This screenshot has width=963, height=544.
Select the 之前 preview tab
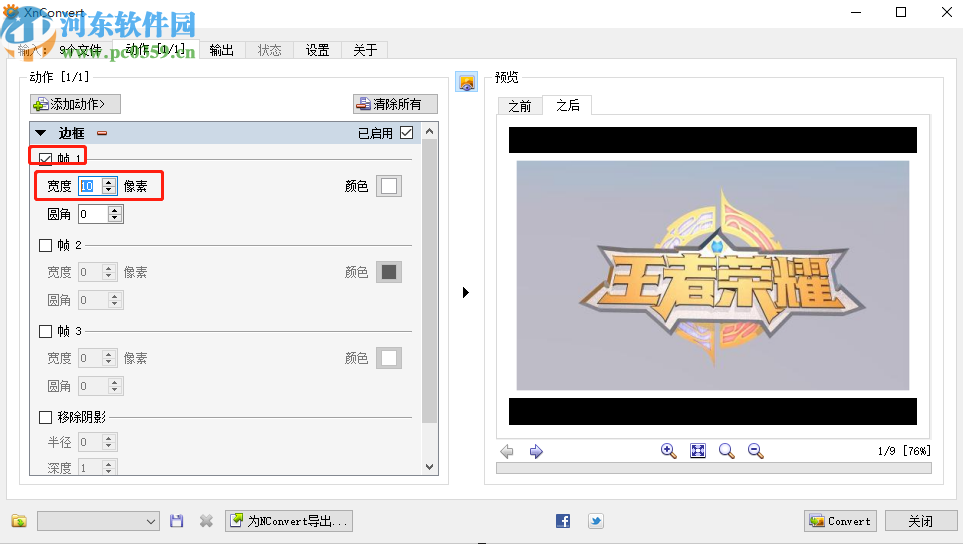click(x=519, y=105)
